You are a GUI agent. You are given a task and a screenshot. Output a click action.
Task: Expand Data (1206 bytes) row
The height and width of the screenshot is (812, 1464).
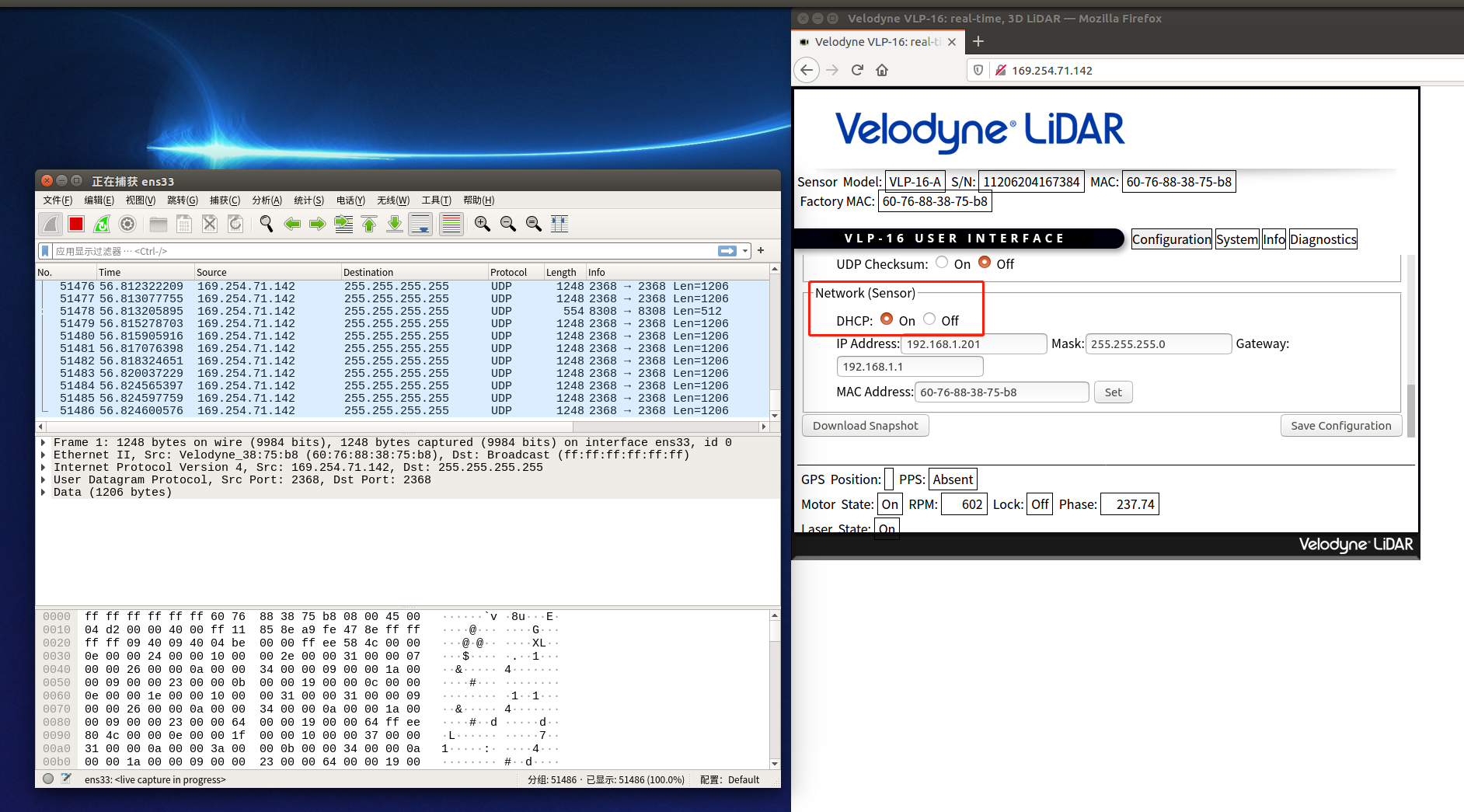pos(44,492)
